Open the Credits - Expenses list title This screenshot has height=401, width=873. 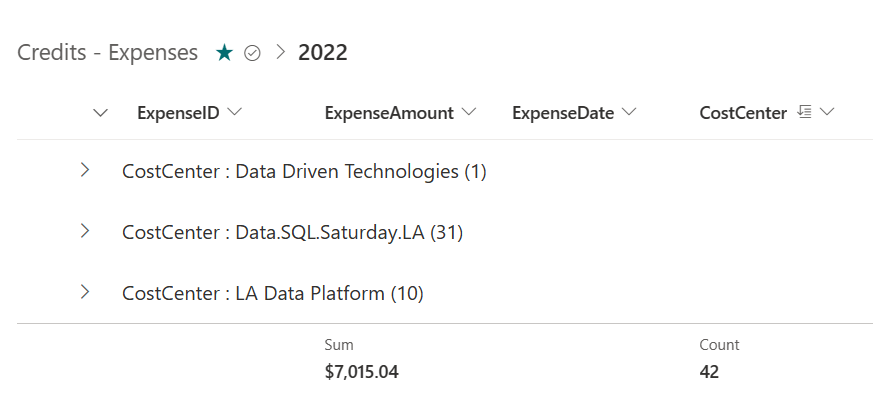108,54
